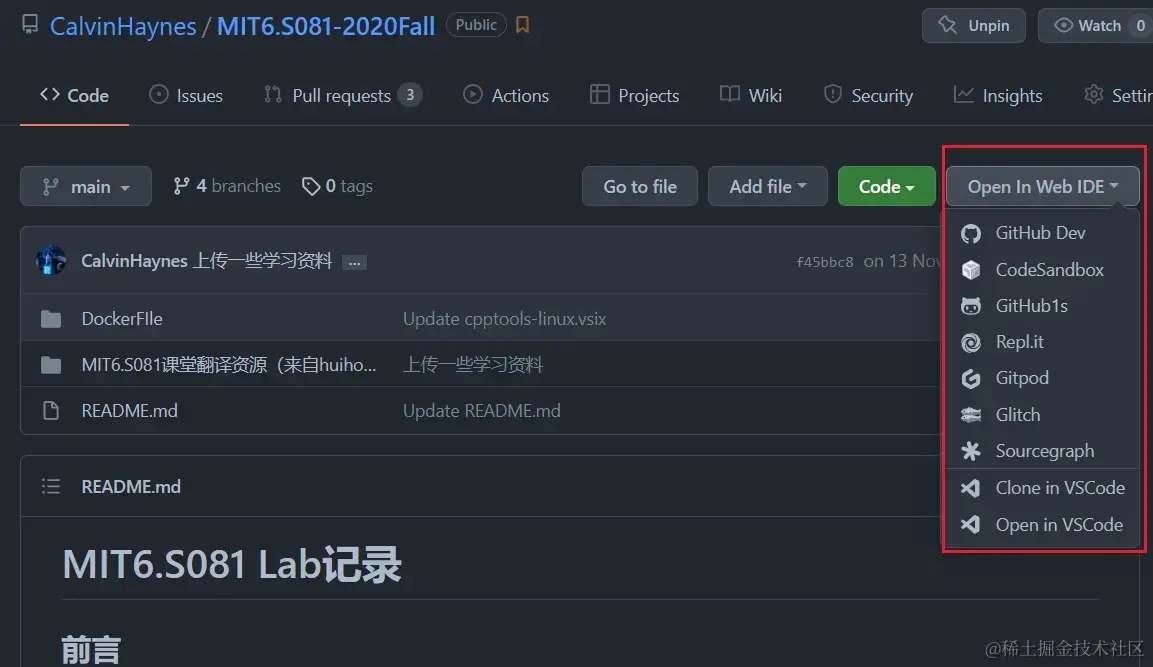Screen dimensions: 1153x667
Task: Click the bookmark icon beside Public badge
Action: point(522,25)
